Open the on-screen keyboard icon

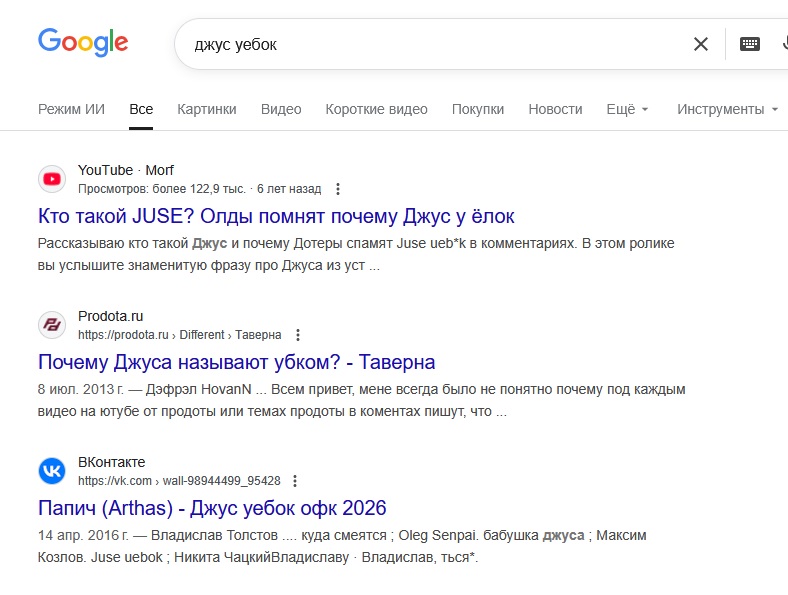pos(749,44)
